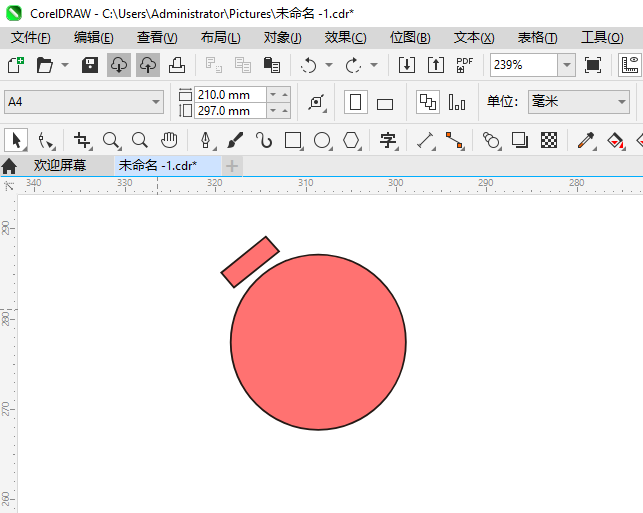Click the Paste clipboard icon
Screen dimensions: 643x513
tap(271, 65)
